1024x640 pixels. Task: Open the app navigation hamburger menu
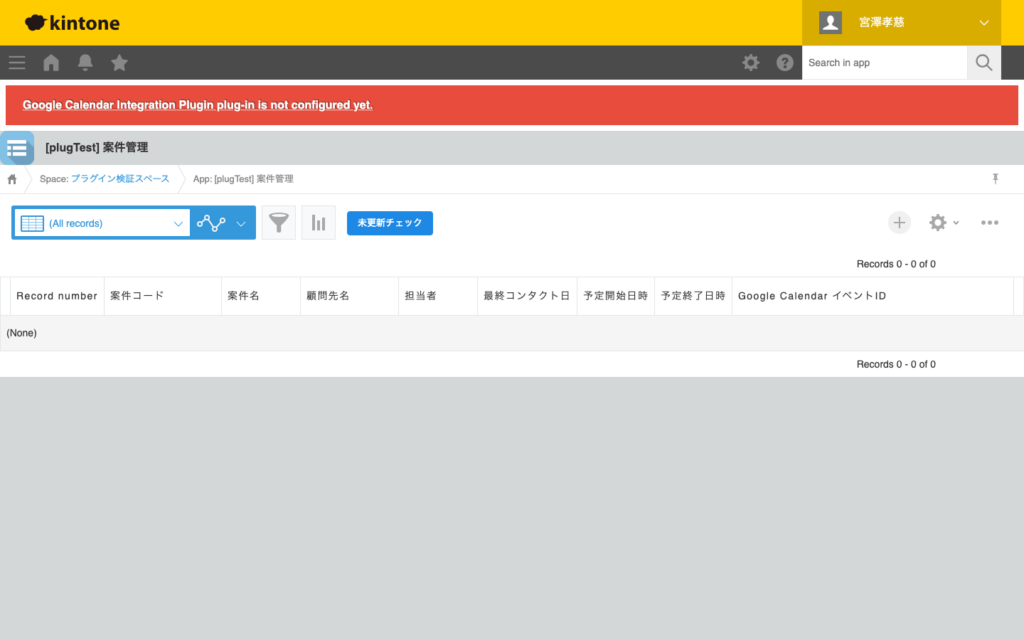(x=16, y=62)
